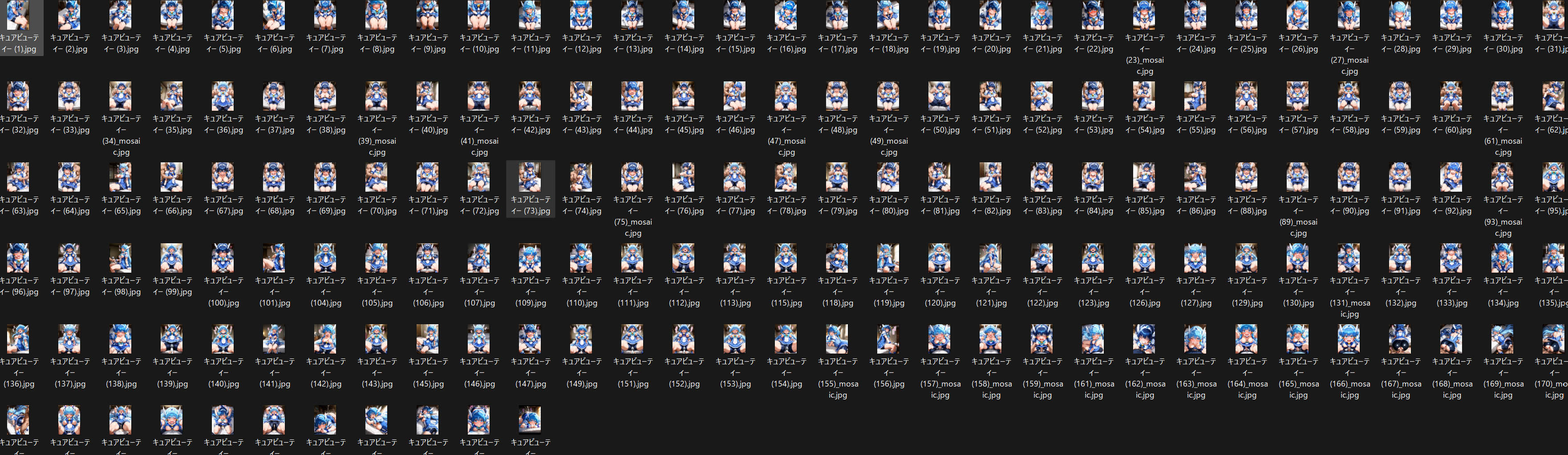The height and width of the screenshot is (455, 1568).
Task: Click file name キュアビューティー (105).jpg
Action: pyautogui.click(x=377, y=291)
